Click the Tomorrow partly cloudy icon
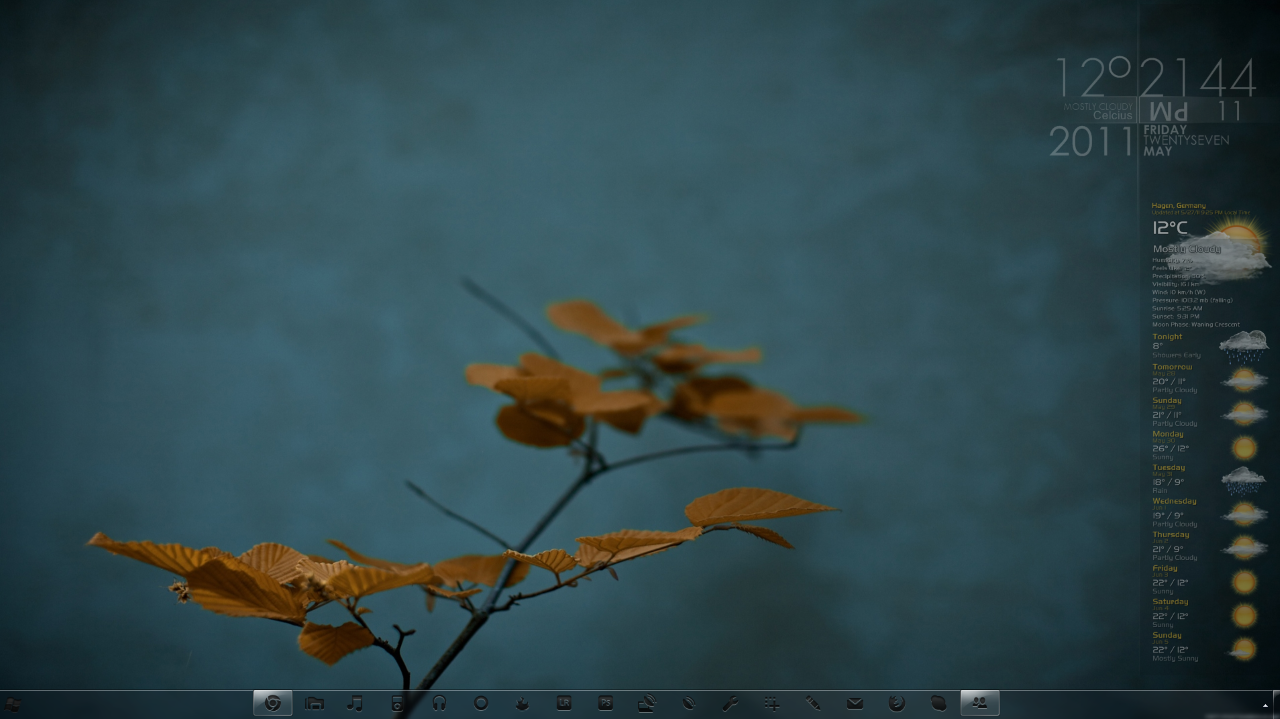 coord(1244,380)
